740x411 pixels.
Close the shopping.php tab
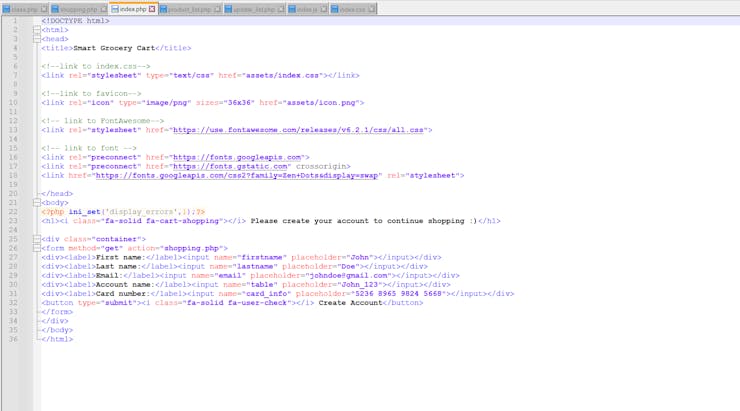103,9
